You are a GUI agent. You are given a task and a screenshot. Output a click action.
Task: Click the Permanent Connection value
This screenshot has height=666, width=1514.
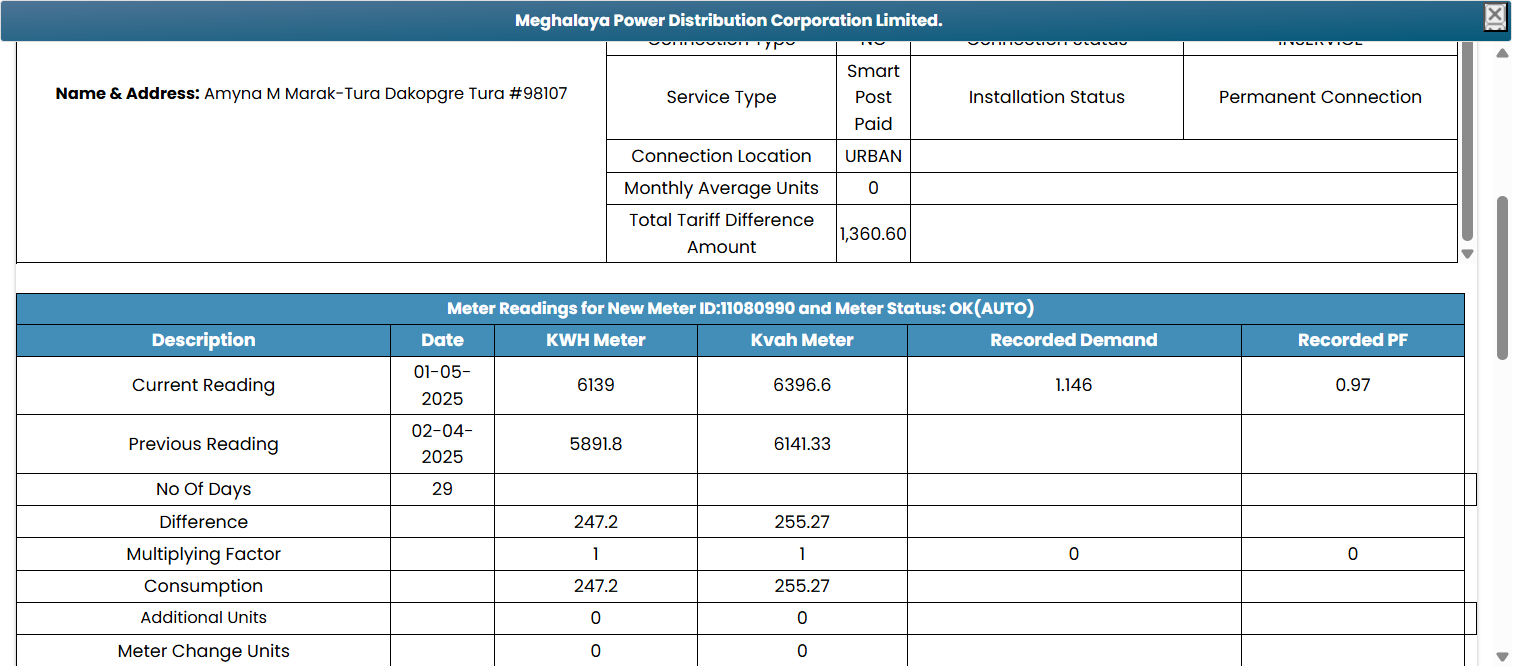1320,97
